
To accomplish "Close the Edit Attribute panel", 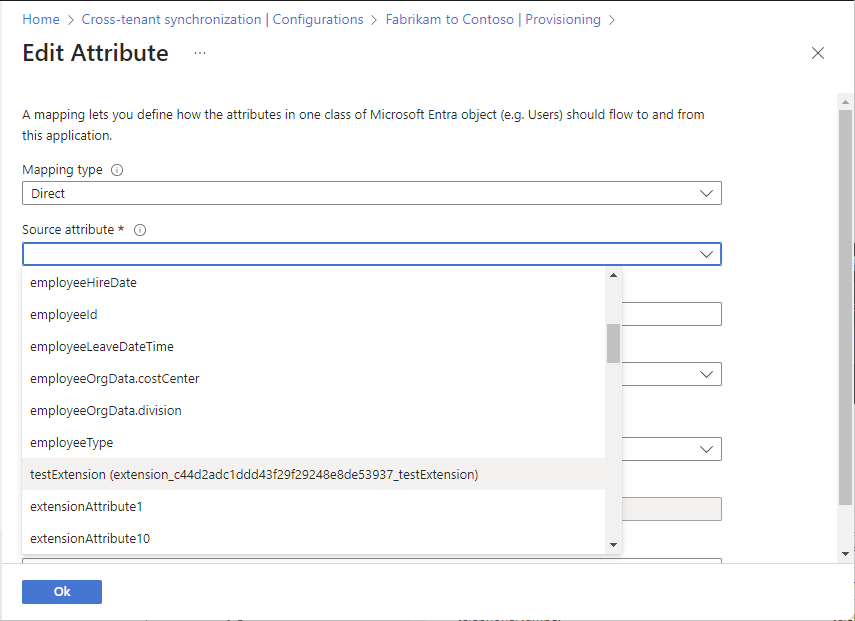I will click(818, 53).
